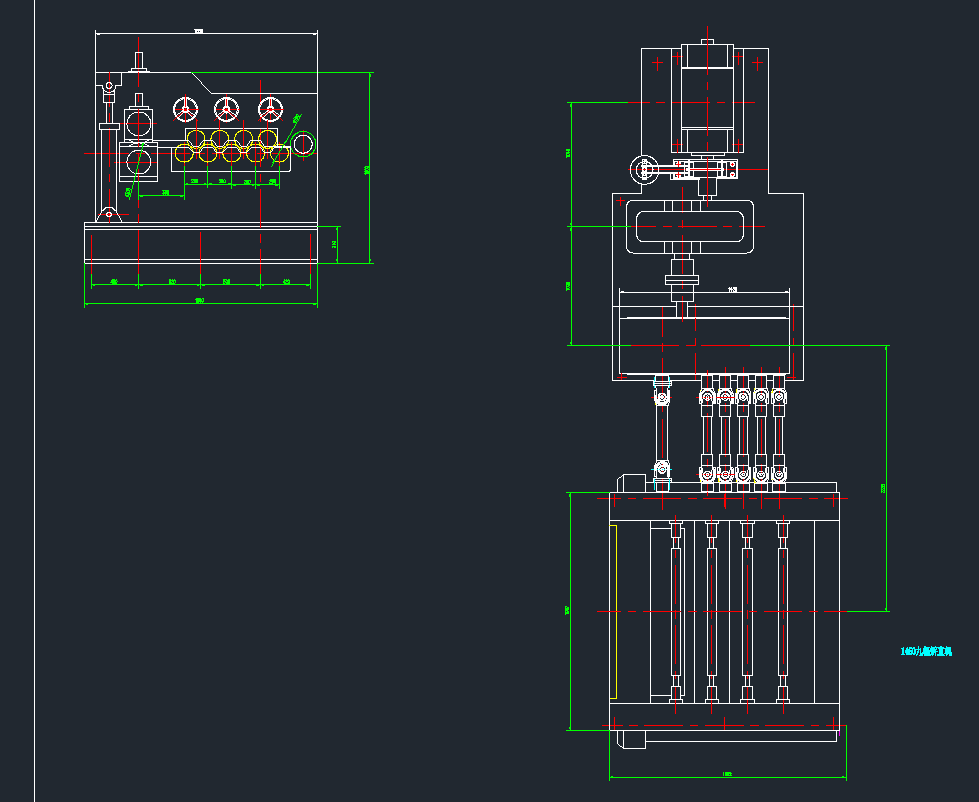Select the vertical hydraulic cylinder in the side view
The height and width of the screenshot is (802, 979).
[x=109, y=165]
